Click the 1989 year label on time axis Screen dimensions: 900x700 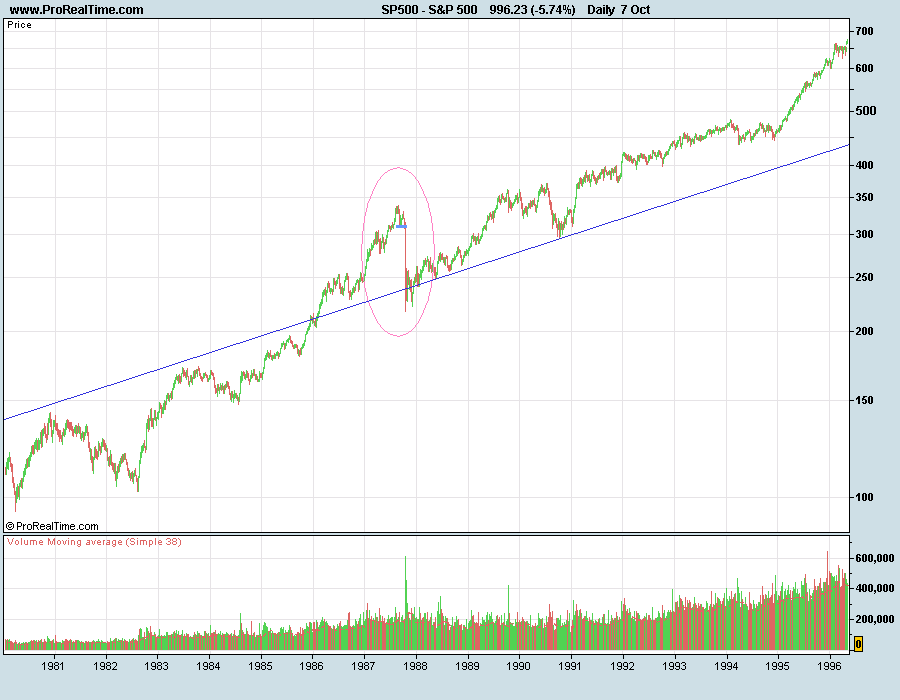click(467, 666)
